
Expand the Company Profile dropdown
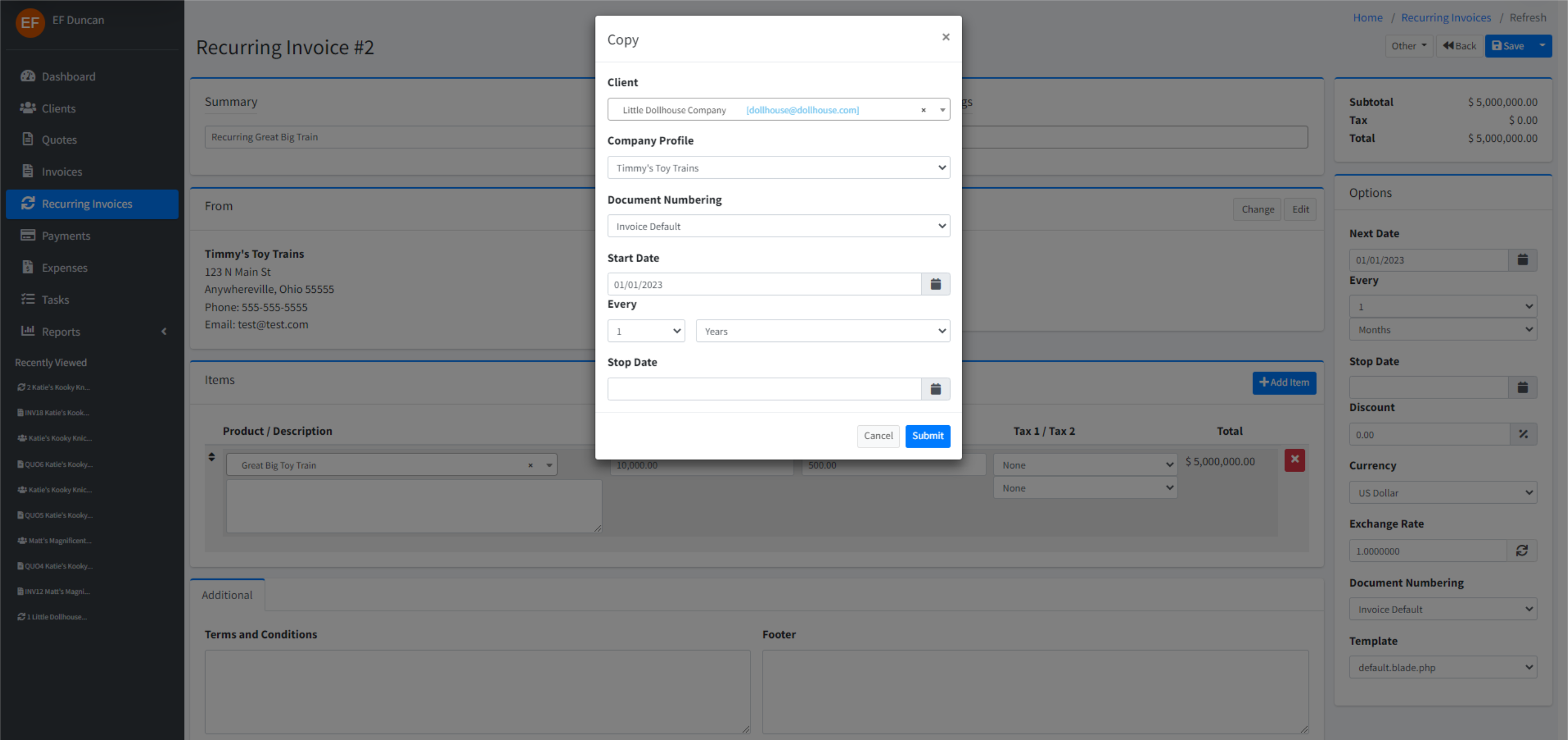(778, 168)
